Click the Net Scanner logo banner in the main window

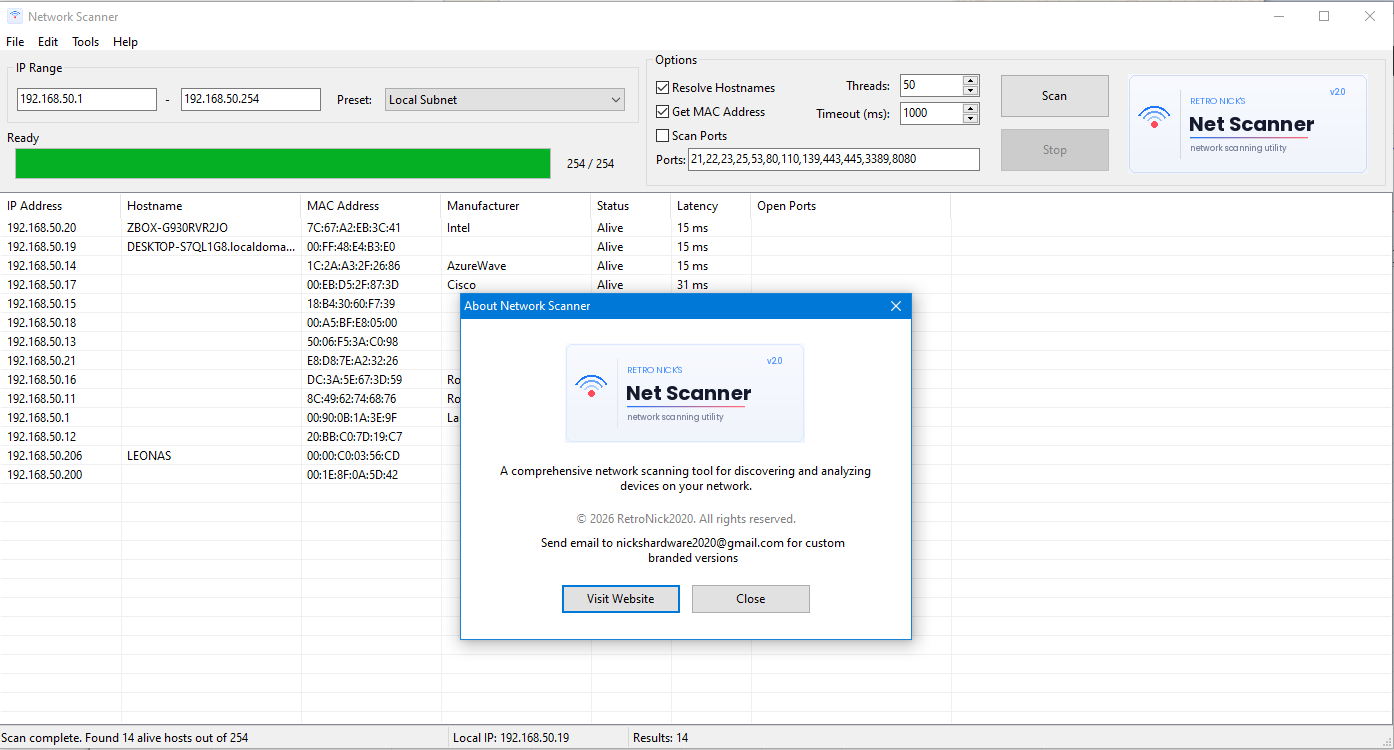click(x=1247, y=123)
